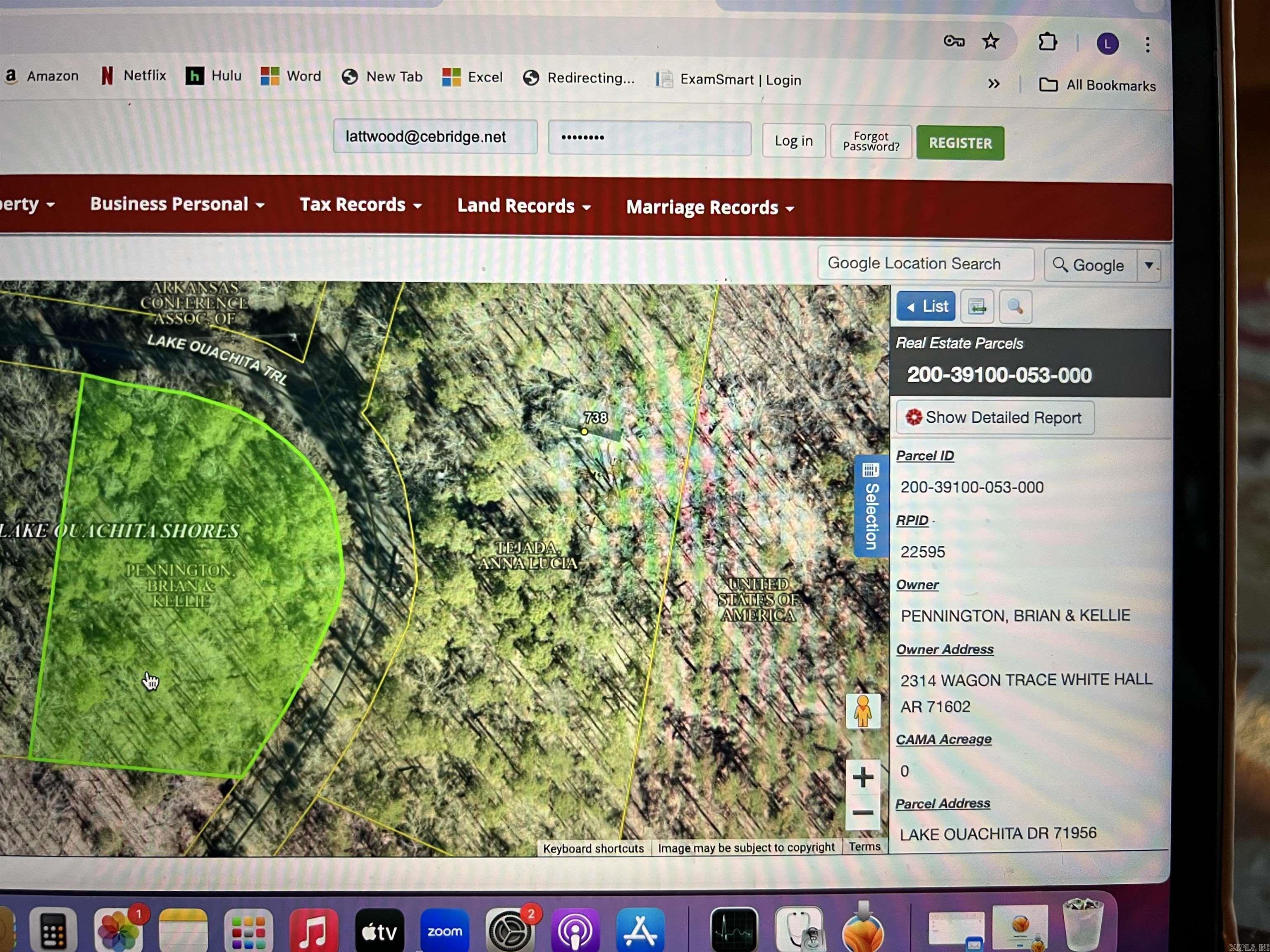
Task: Click the export table icon beside List
Action: (976, 307)
